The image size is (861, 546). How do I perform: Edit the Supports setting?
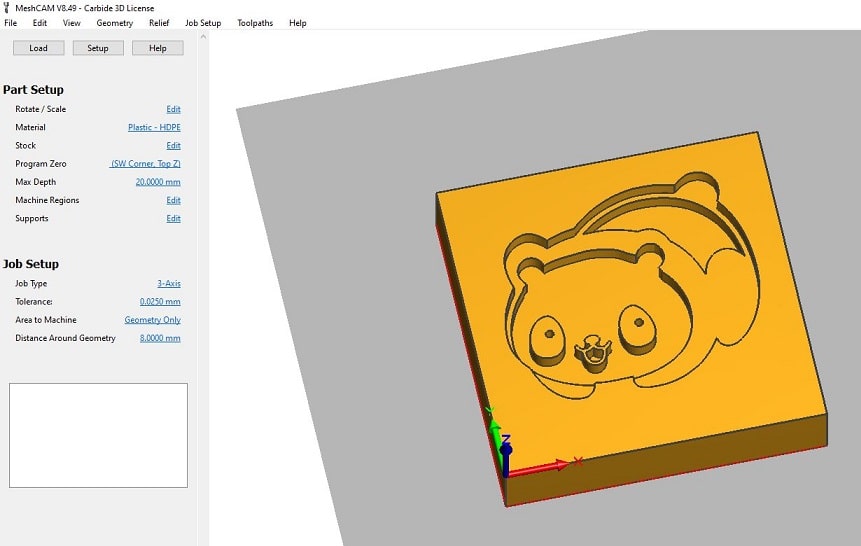(174, 219)
